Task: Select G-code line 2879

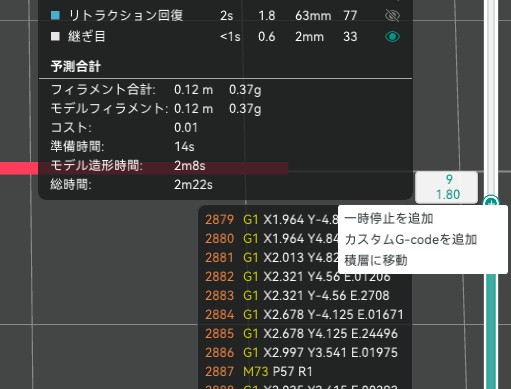Action: [271, 219]
